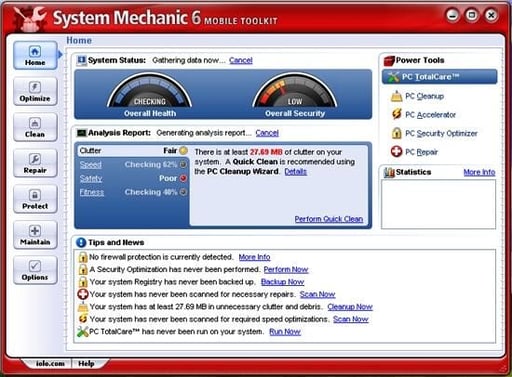
Task: Select the Clutter row in analysis list
Action: (133, 151)
